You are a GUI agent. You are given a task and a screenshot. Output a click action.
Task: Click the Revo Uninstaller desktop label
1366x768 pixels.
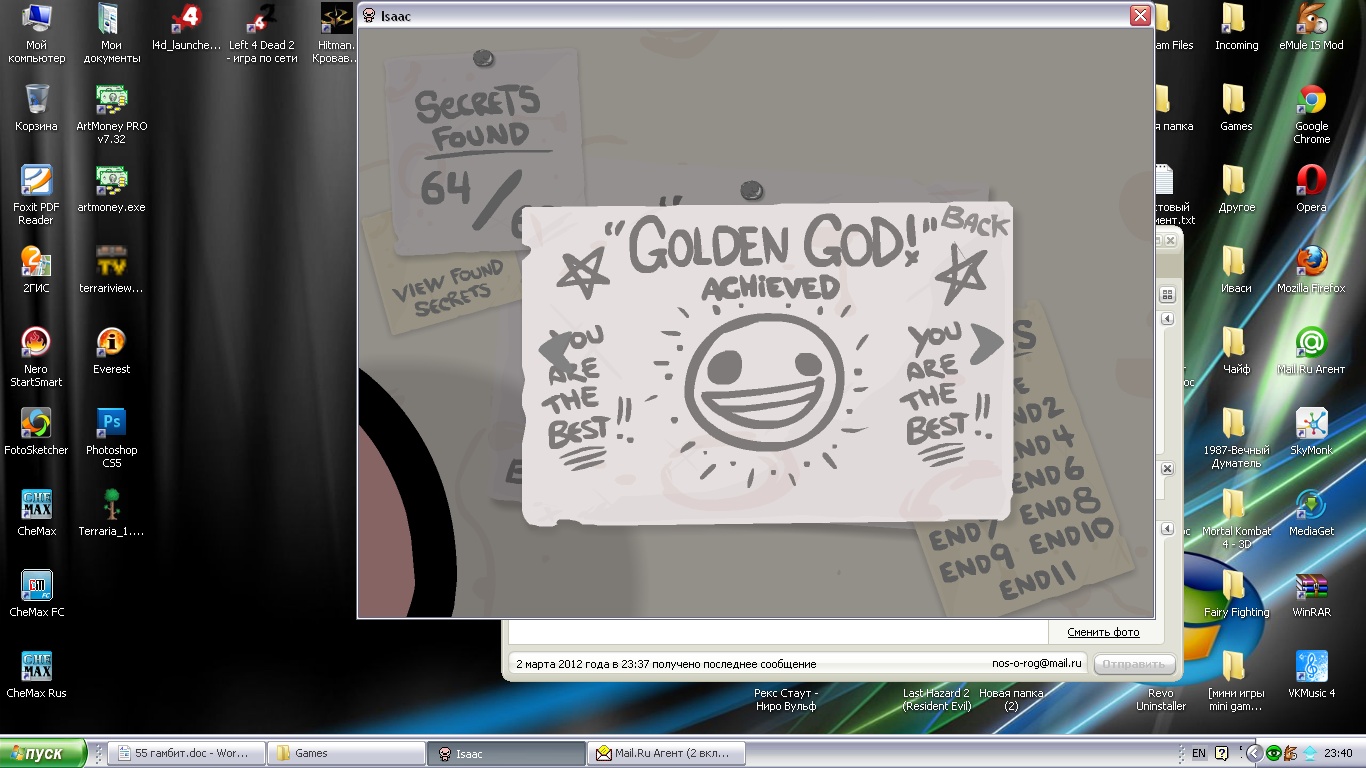pos(1160,699)
